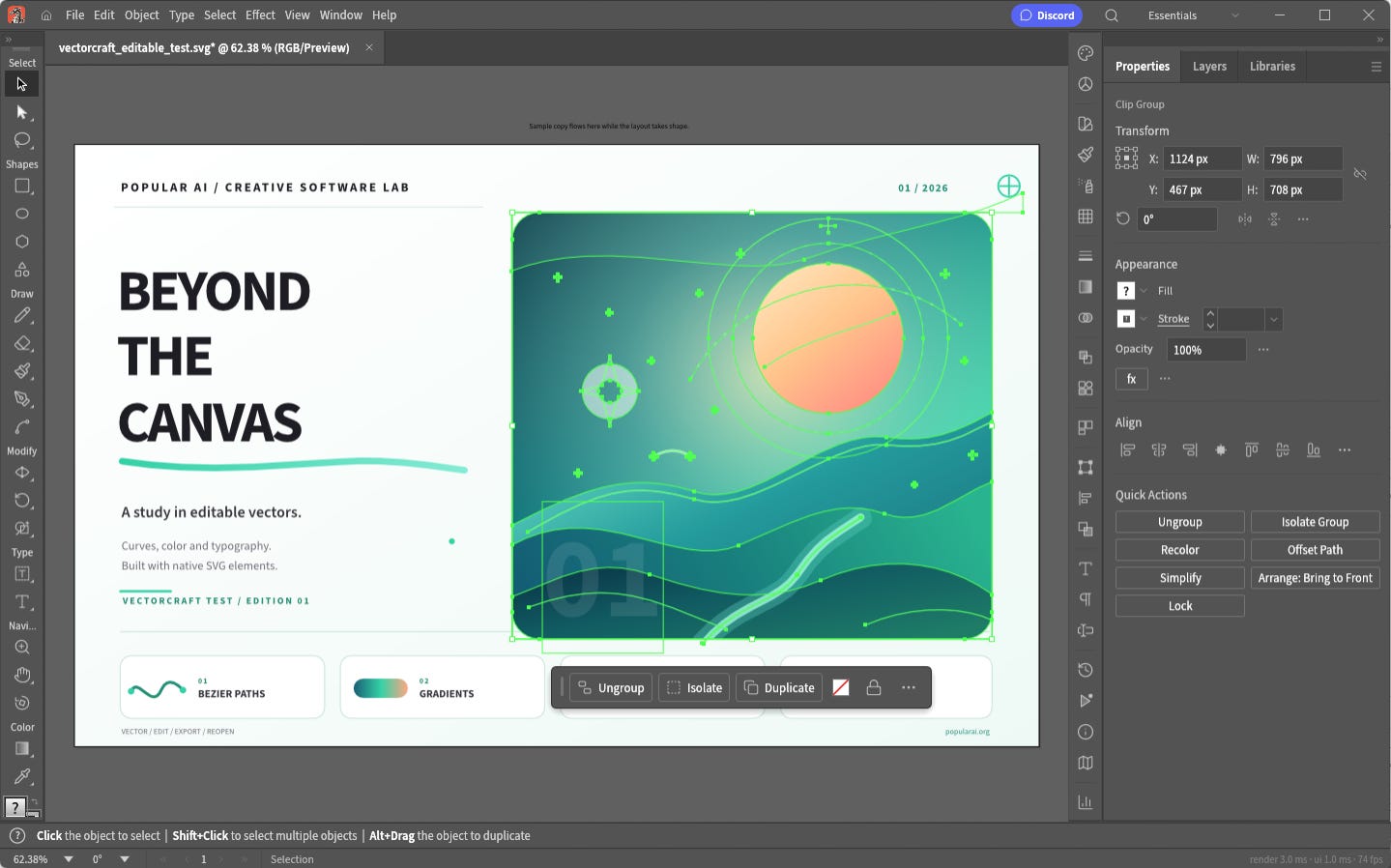Click Simplify in Quick Actions
The height and width of the screenshot is (868, 1391).
[1180, 578]
